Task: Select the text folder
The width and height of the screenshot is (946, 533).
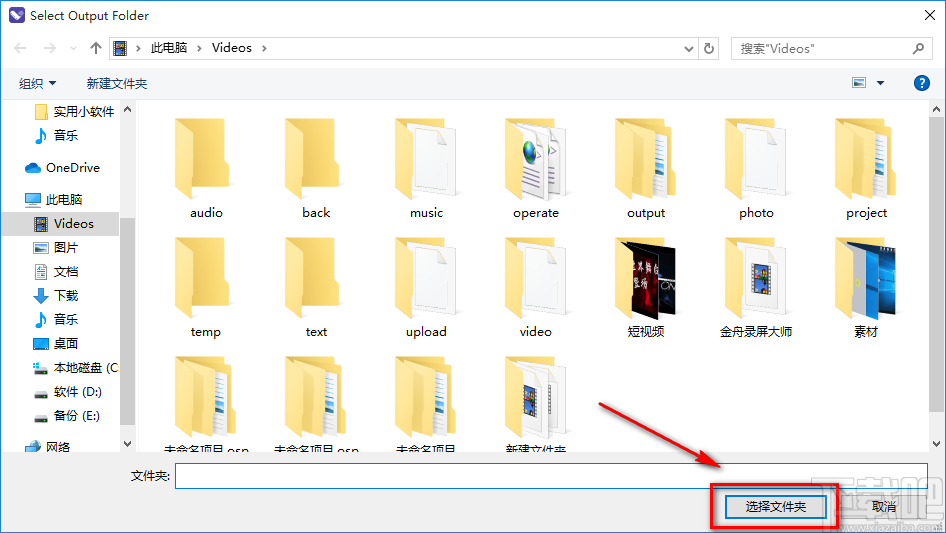Action: [316, 287]
